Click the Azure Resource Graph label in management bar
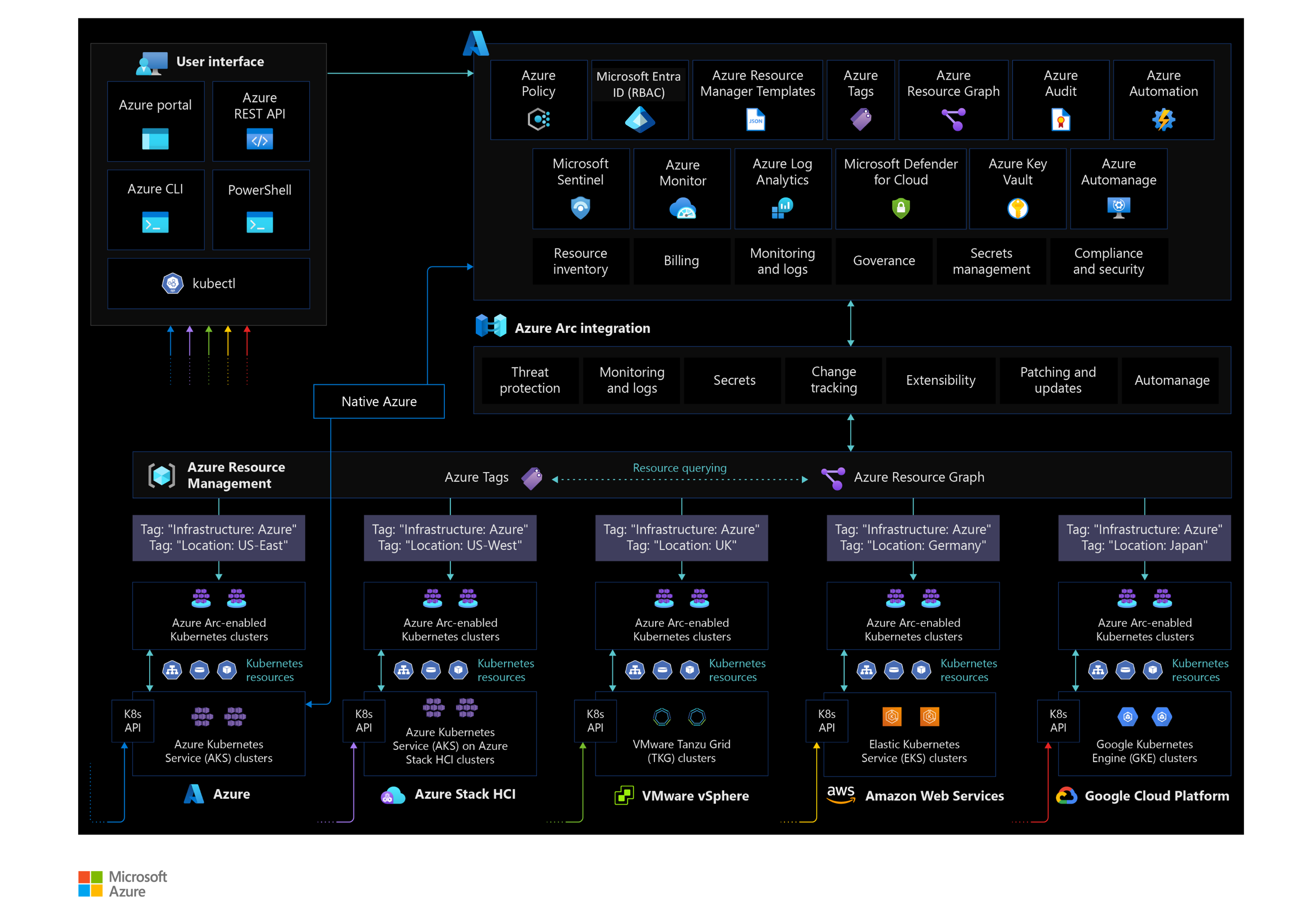This screenshot has width=1316, height=922. [919, 477]
